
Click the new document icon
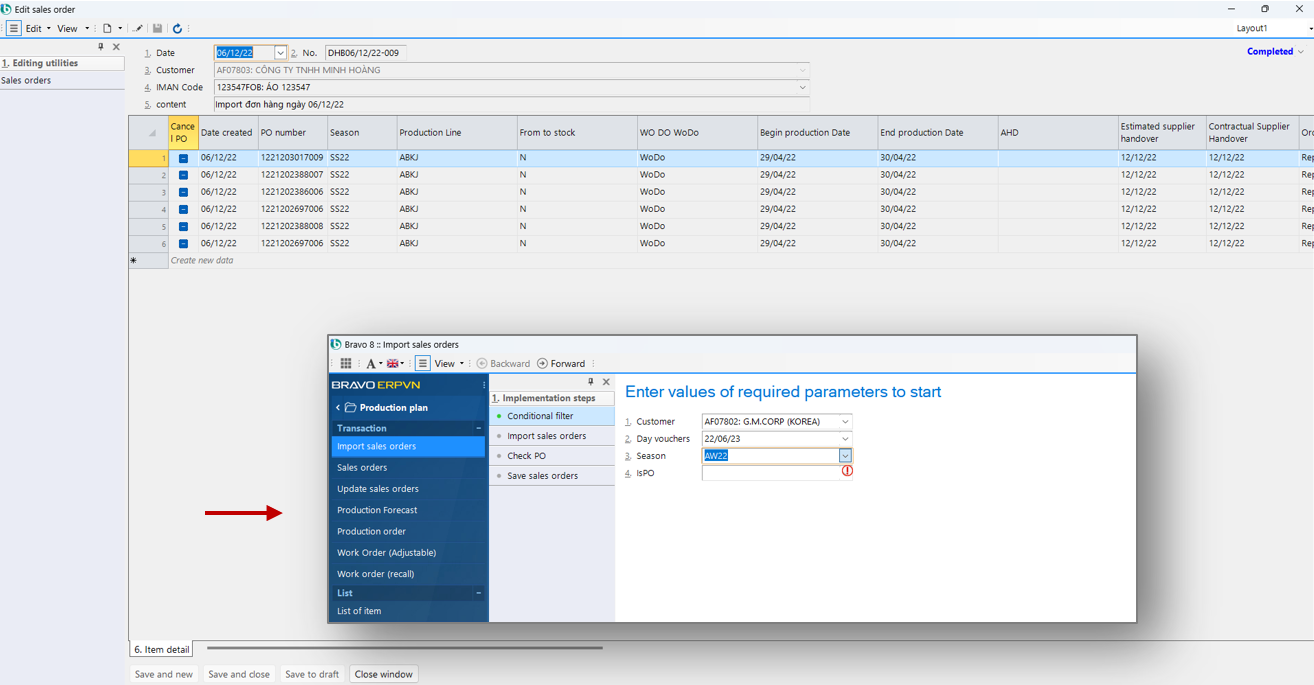[107, 29]
